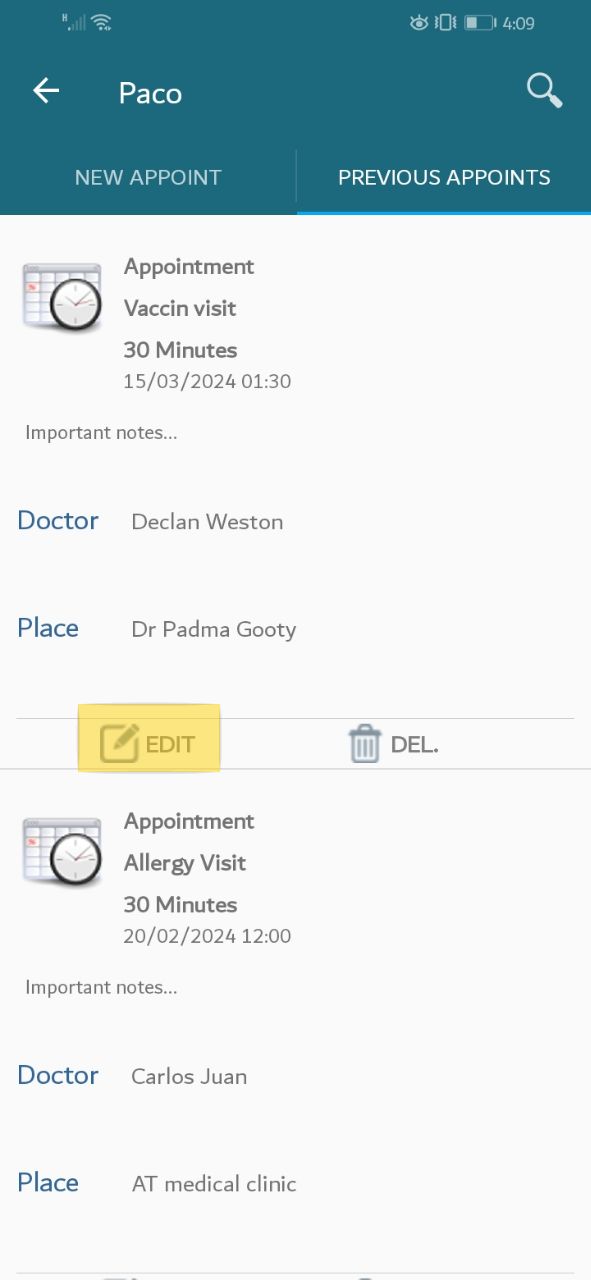Screen dimensions: 591x1280
Task: Tap the Wi-Fi icon in status bar
Action: 100,22
